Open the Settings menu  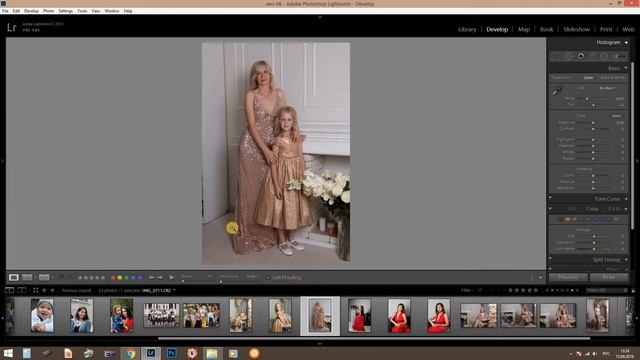point(65,11)
